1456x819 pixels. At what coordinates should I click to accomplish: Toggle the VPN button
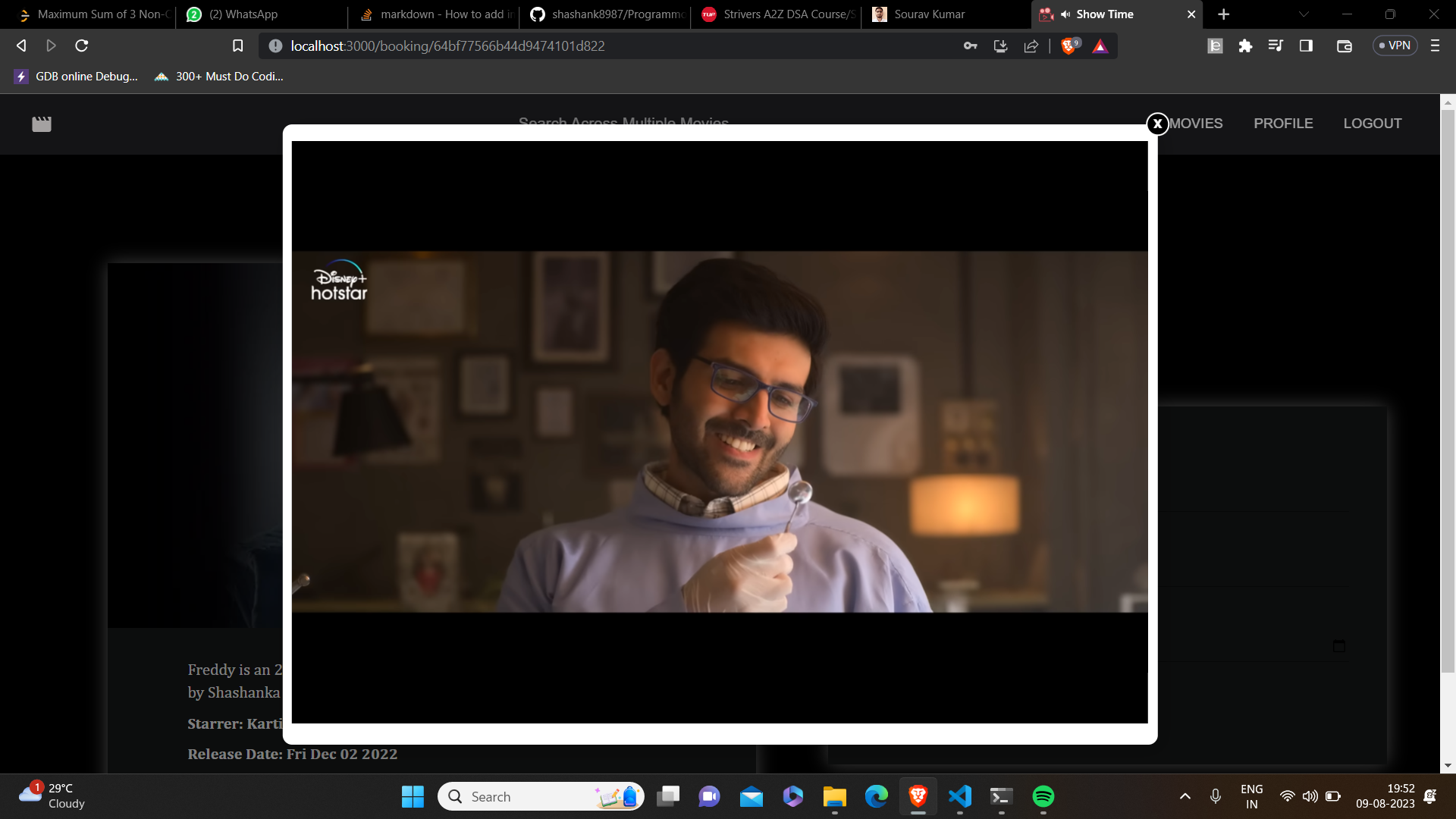pos(1395,46)
